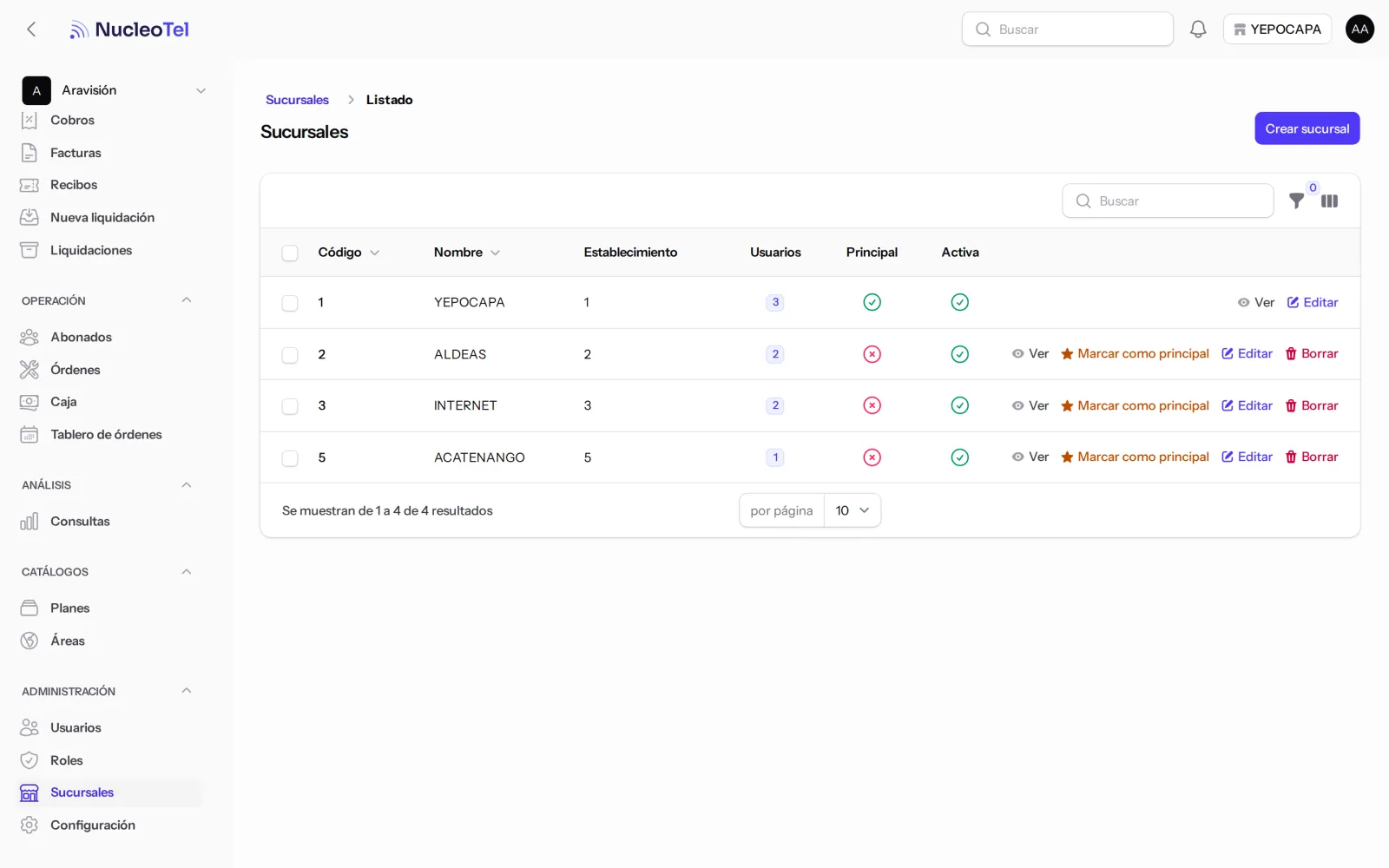Click the Configuración gear icon
The height and width of the screenshot is (868, 1389).
pyautogui.click(x=30, y=825)
